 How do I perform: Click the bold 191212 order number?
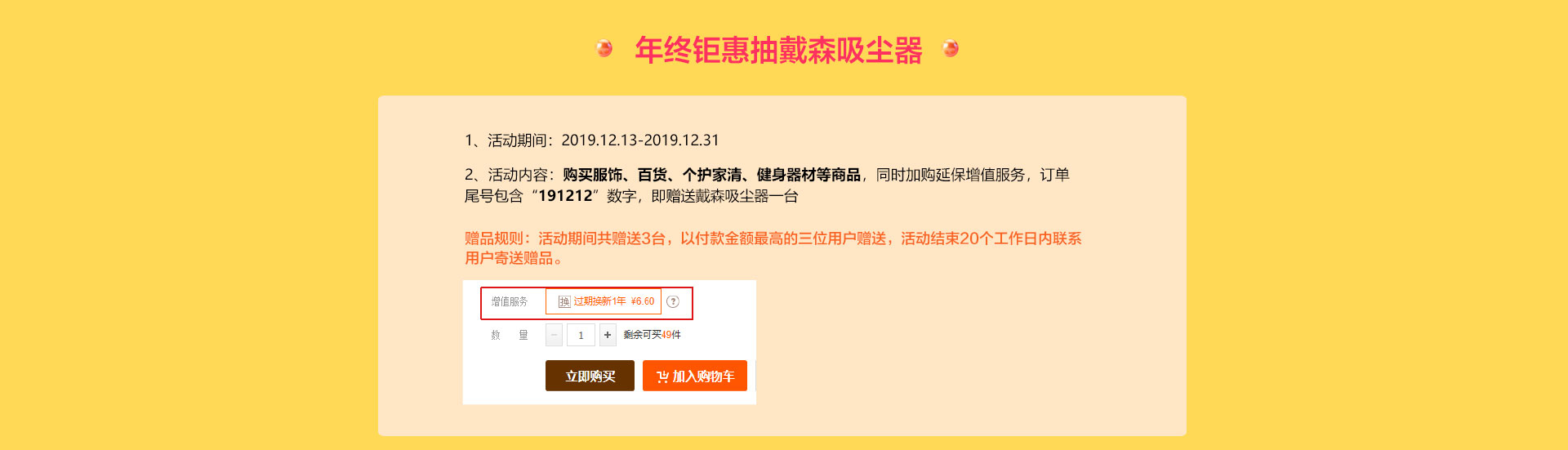(x=565, y=196)
